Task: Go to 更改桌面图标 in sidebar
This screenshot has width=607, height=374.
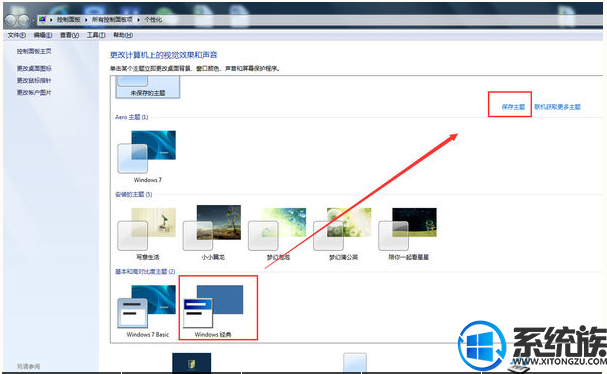Action: pyautogui.click(x=34, y=69)
